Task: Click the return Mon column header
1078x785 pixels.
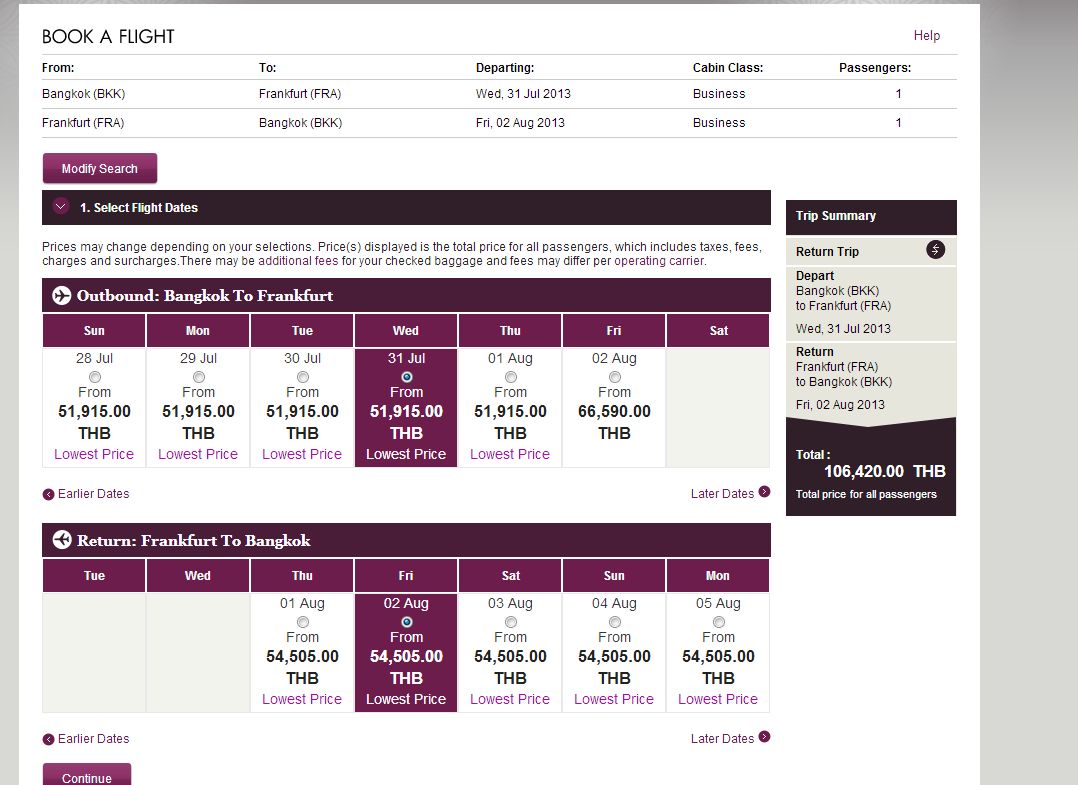Action: [718, 576]
